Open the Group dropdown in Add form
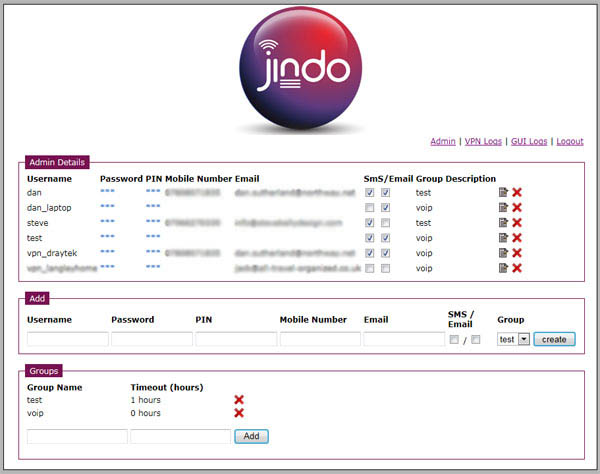Screen dimensions: 600x474 513,339
